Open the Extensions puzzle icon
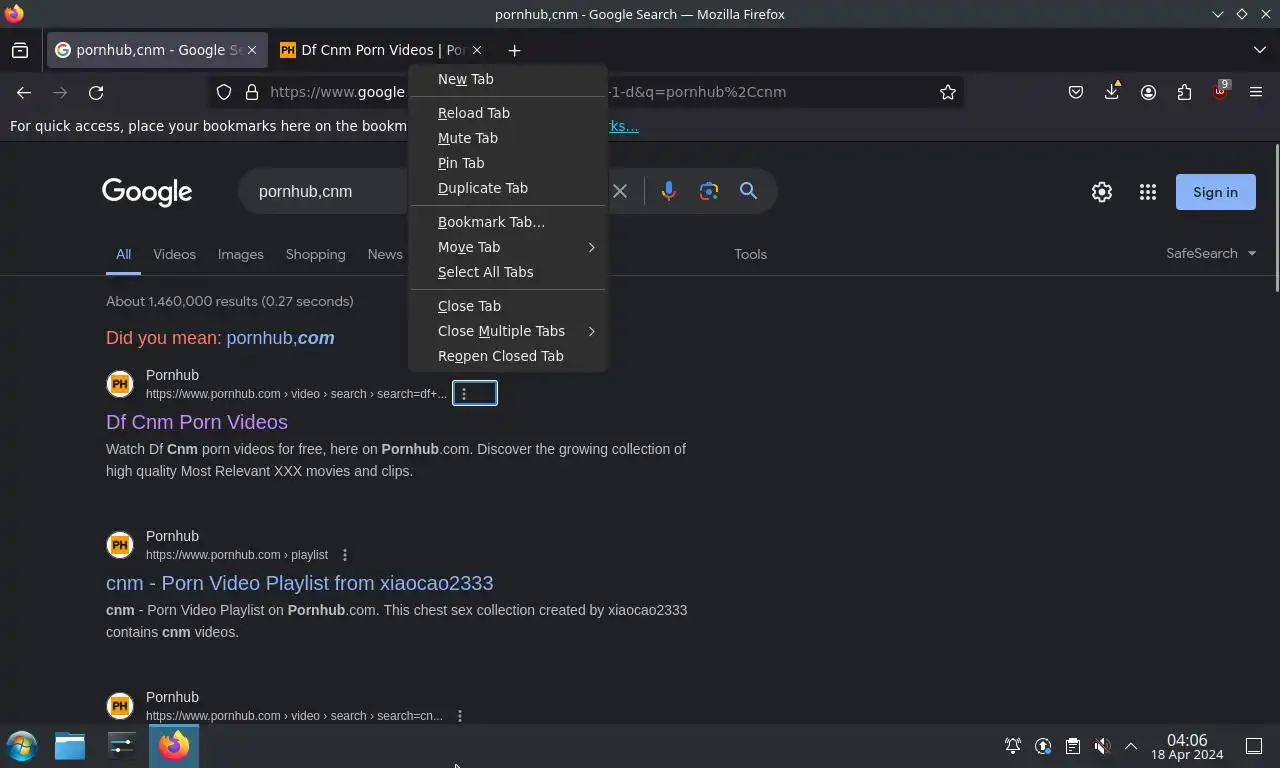 point(1184,92)
